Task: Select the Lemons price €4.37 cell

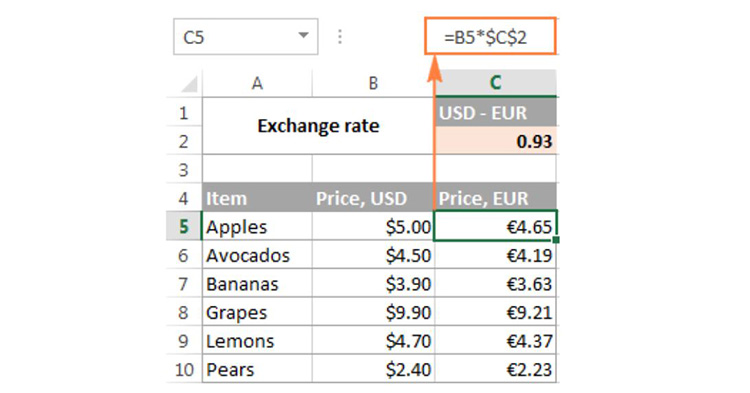Action: 496,340
